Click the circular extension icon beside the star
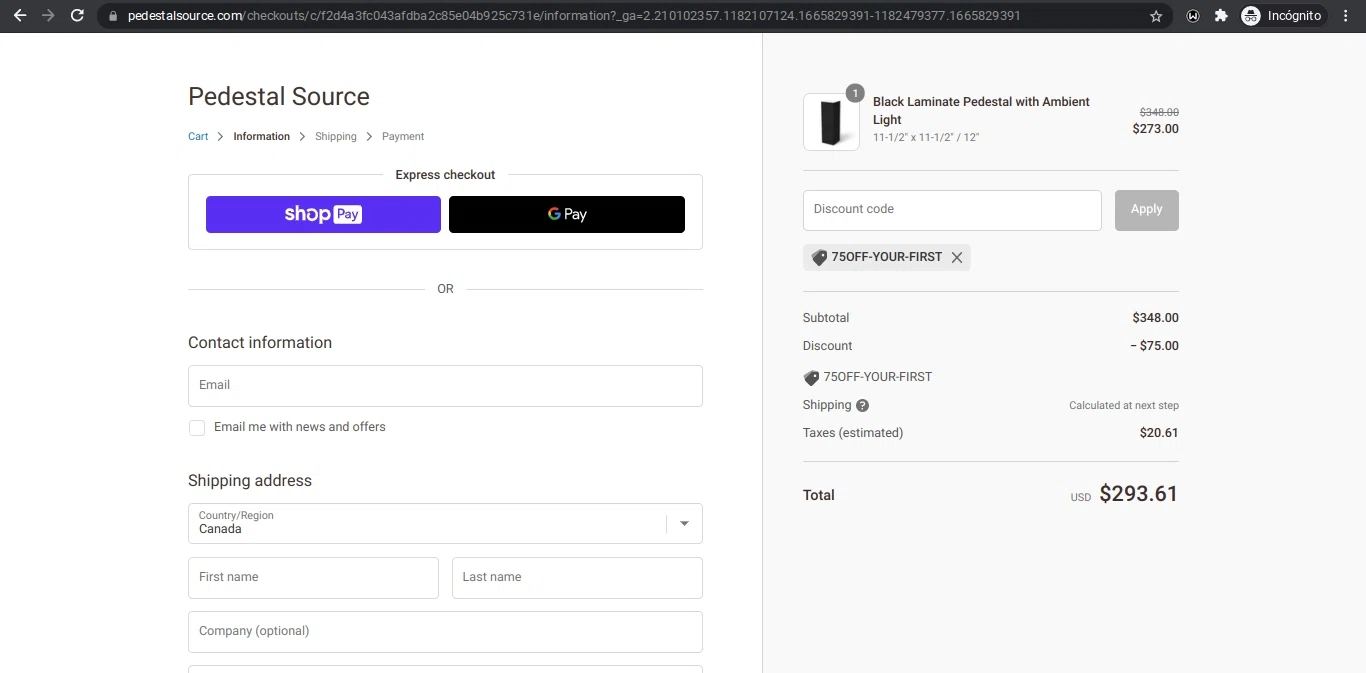 [x=1193, y=16]
